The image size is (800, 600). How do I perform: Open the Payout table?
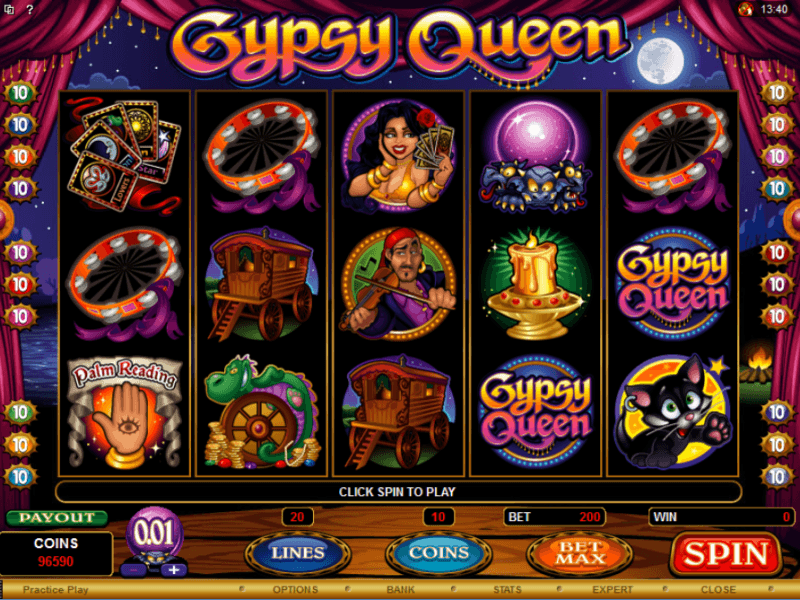57,518
